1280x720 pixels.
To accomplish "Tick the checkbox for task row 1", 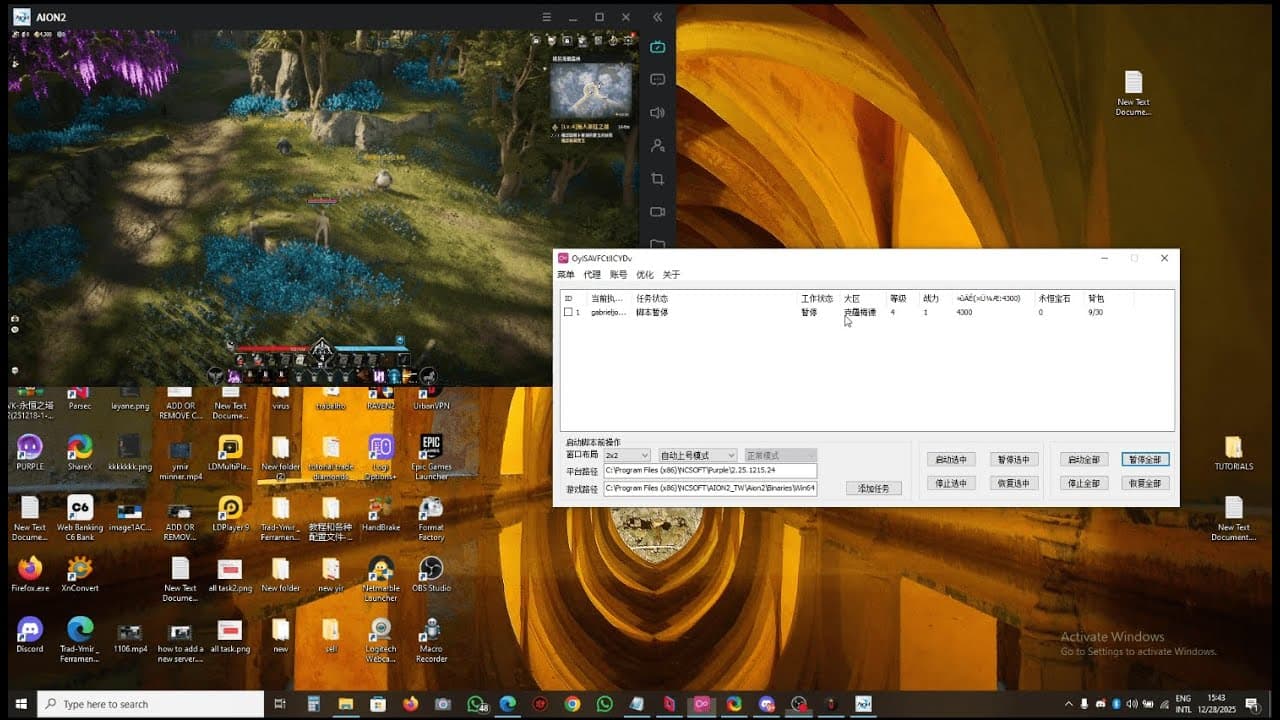I will pyautogui.click(x=568, y=312).
